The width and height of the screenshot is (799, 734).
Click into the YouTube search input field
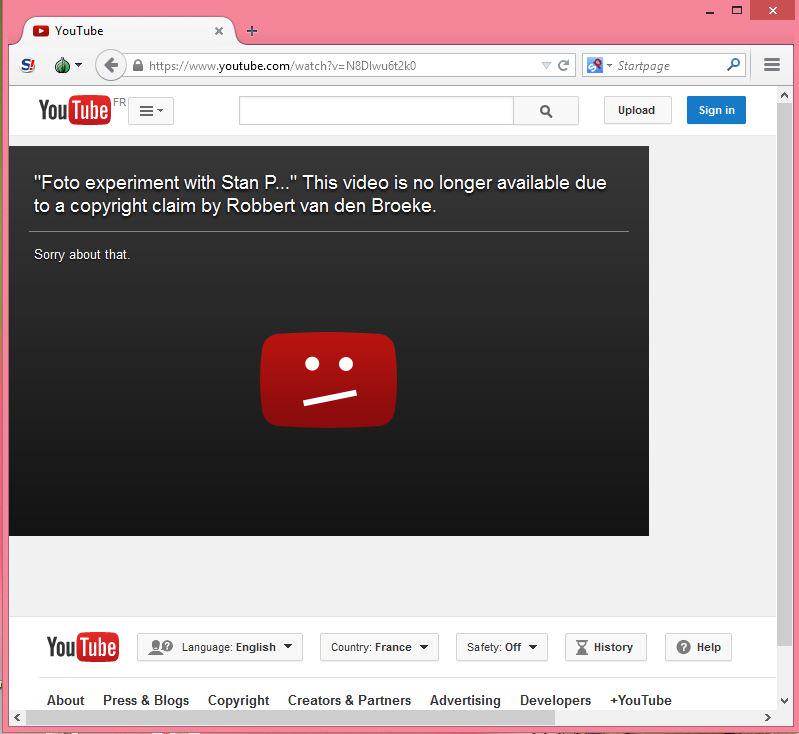pyautogui.click(x=376, y=111)
